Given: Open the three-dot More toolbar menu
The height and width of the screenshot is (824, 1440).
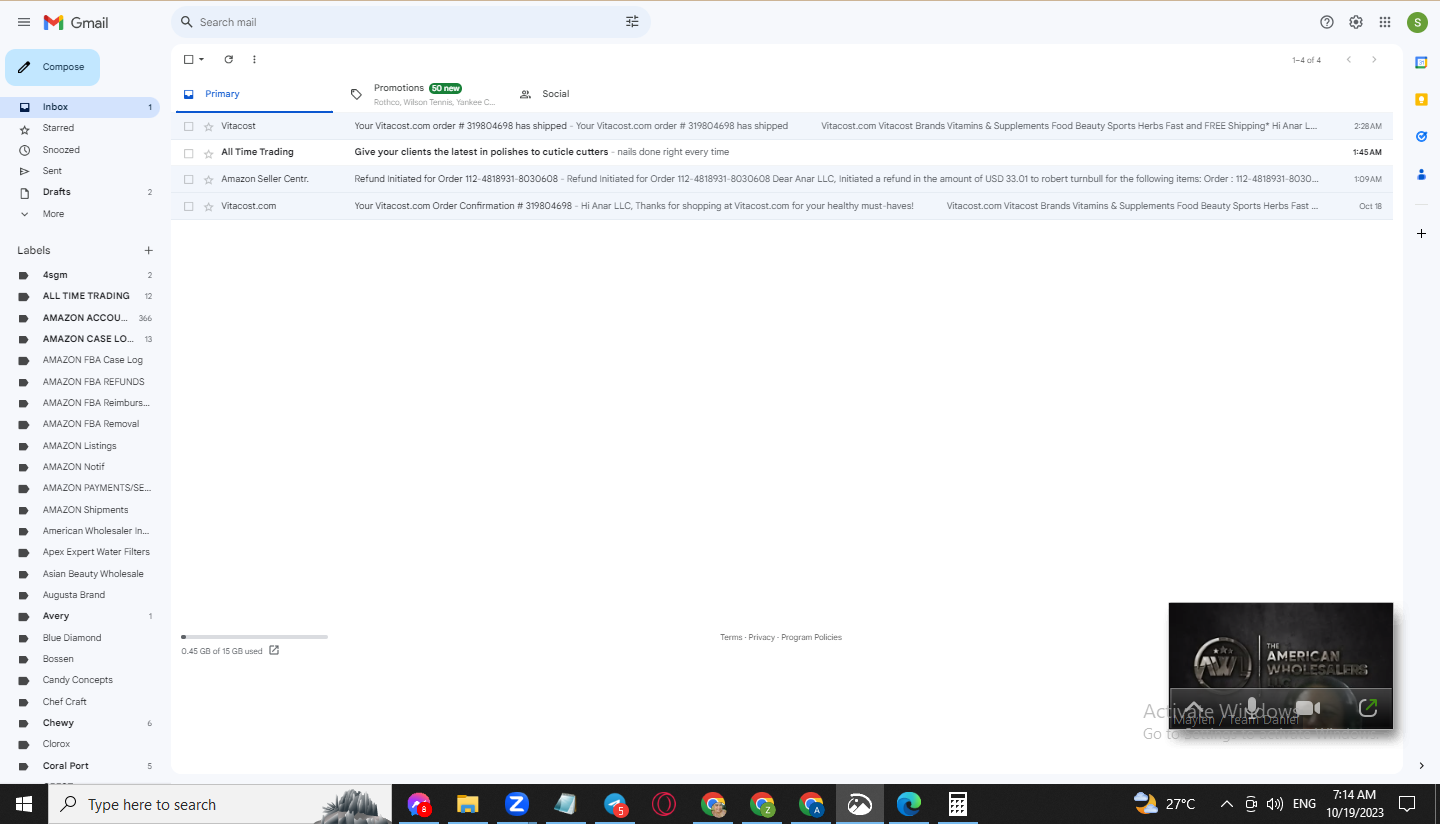Looking at the screenshot, I should (254, 60).
